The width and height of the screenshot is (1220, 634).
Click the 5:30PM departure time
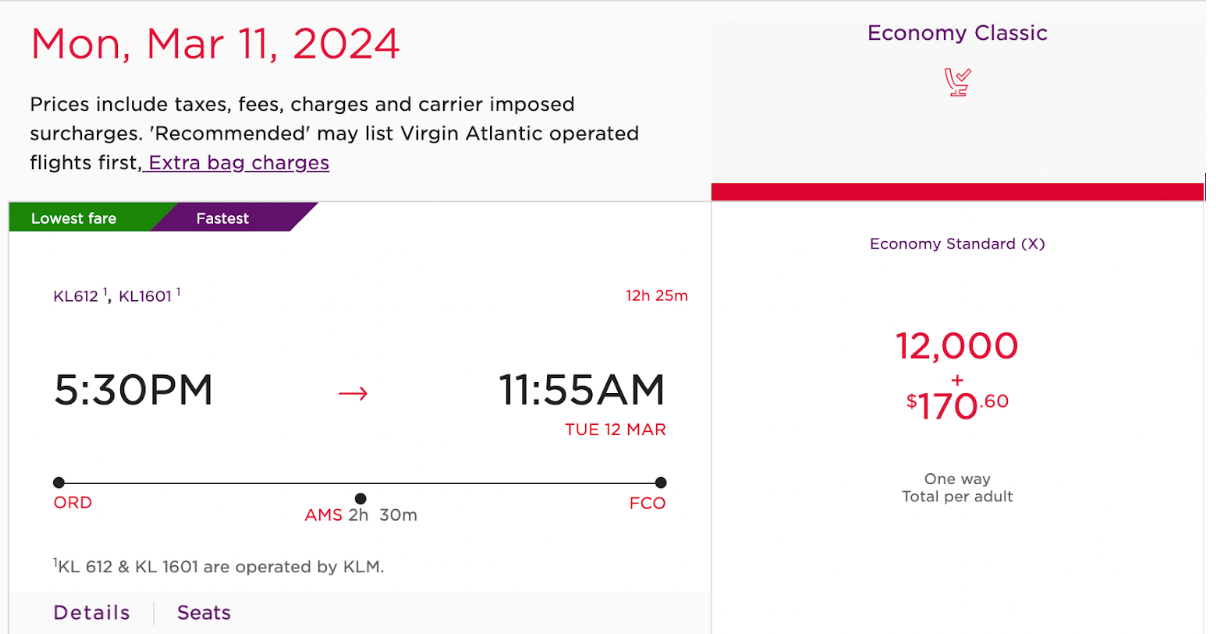click(133, 390)
